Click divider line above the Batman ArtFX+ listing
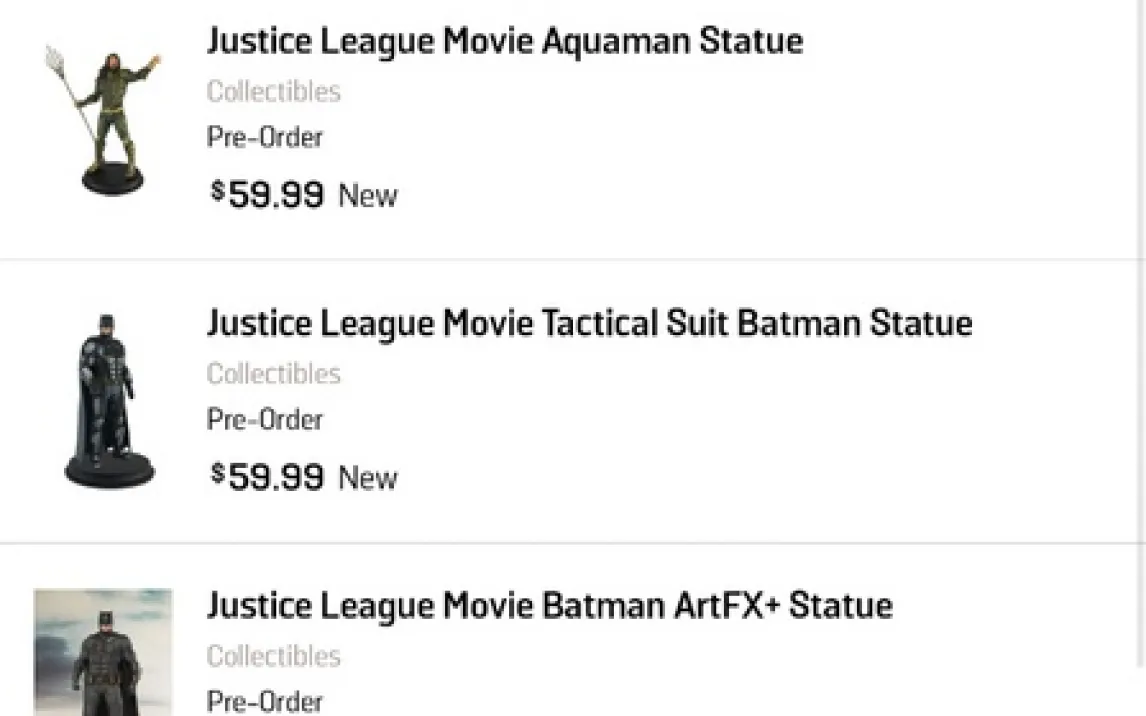 tap(573, 543)
